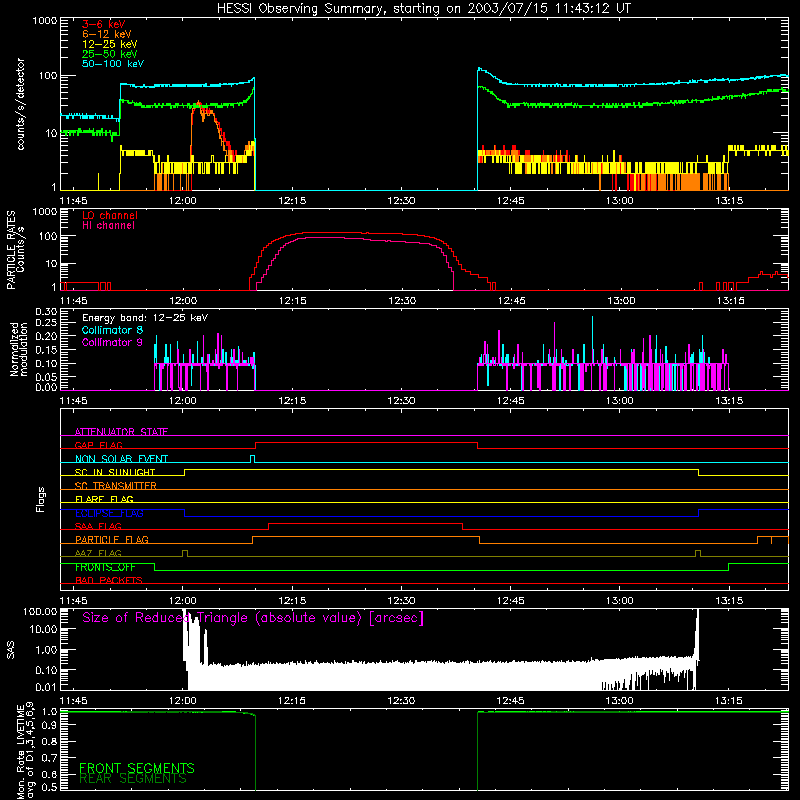Select the Collimator 8 legend label
Viewport: 800px width, 800px height.
click(112, 330)
